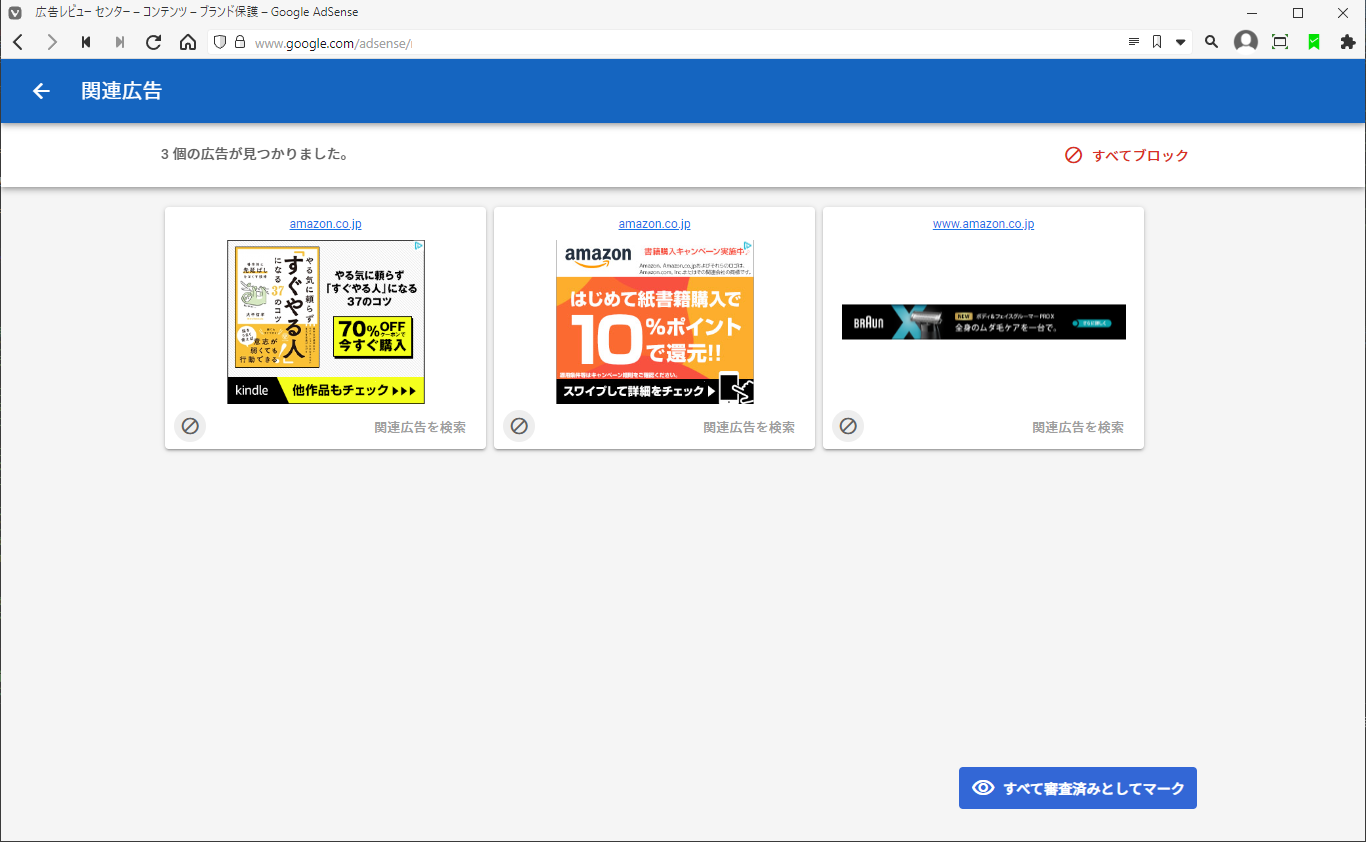The height and width of the screenshot is (842, 1366).
Task: Click the rewind history button
Action: [86, 42]
